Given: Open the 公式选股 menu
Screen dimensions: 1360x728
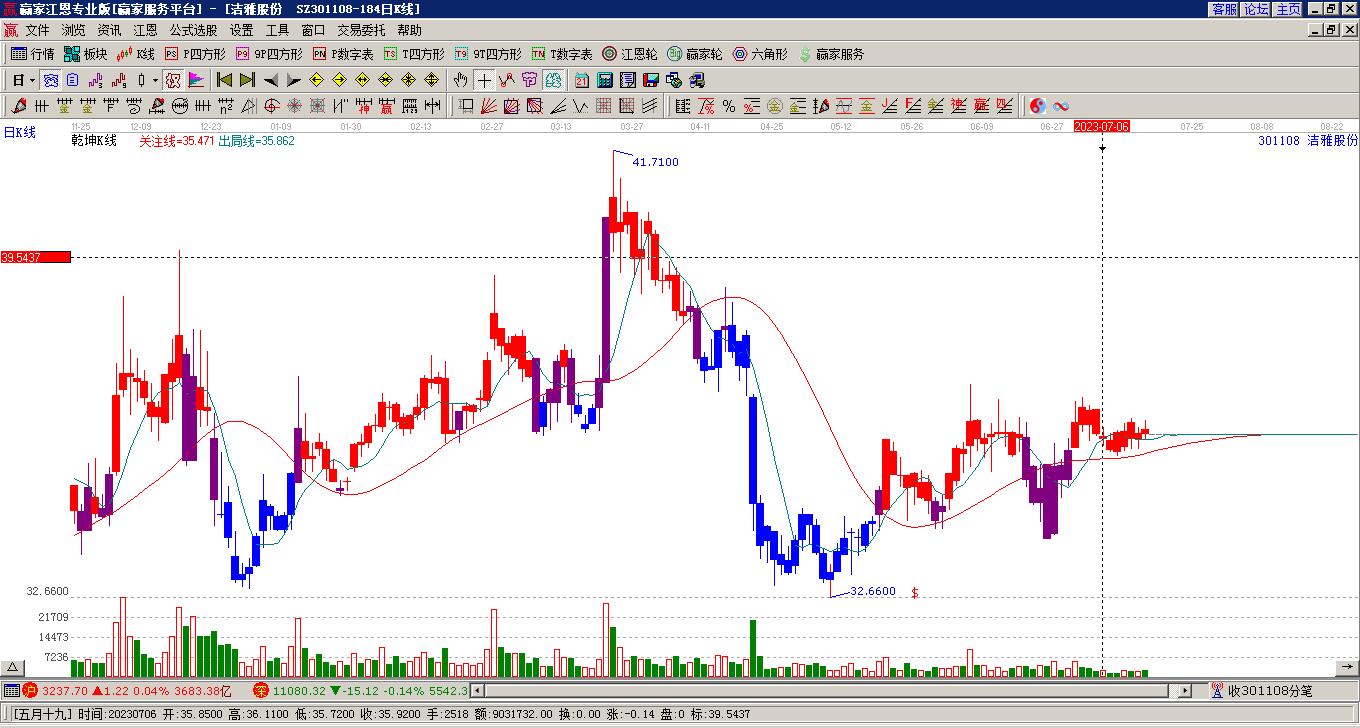Looking at the screenshot, I should (x=193, y=31).
